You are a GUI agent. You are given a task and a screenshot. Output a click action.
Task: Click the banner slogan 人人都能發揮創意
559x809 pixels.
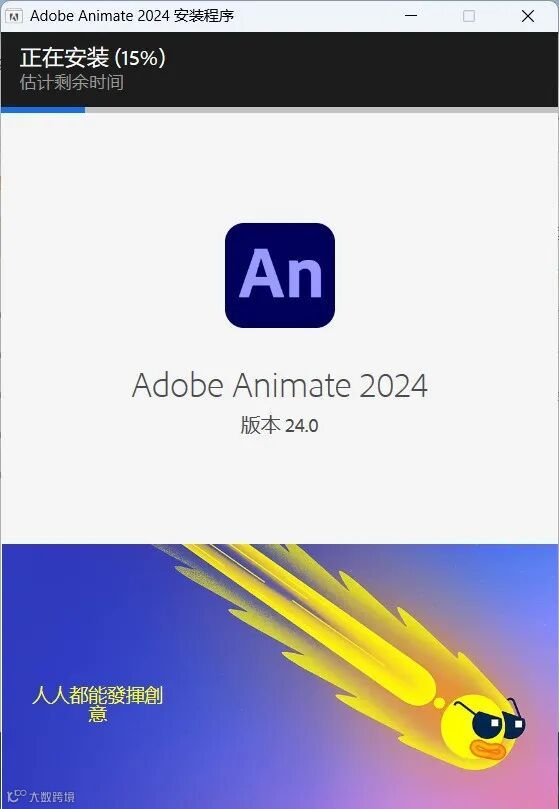97,704
